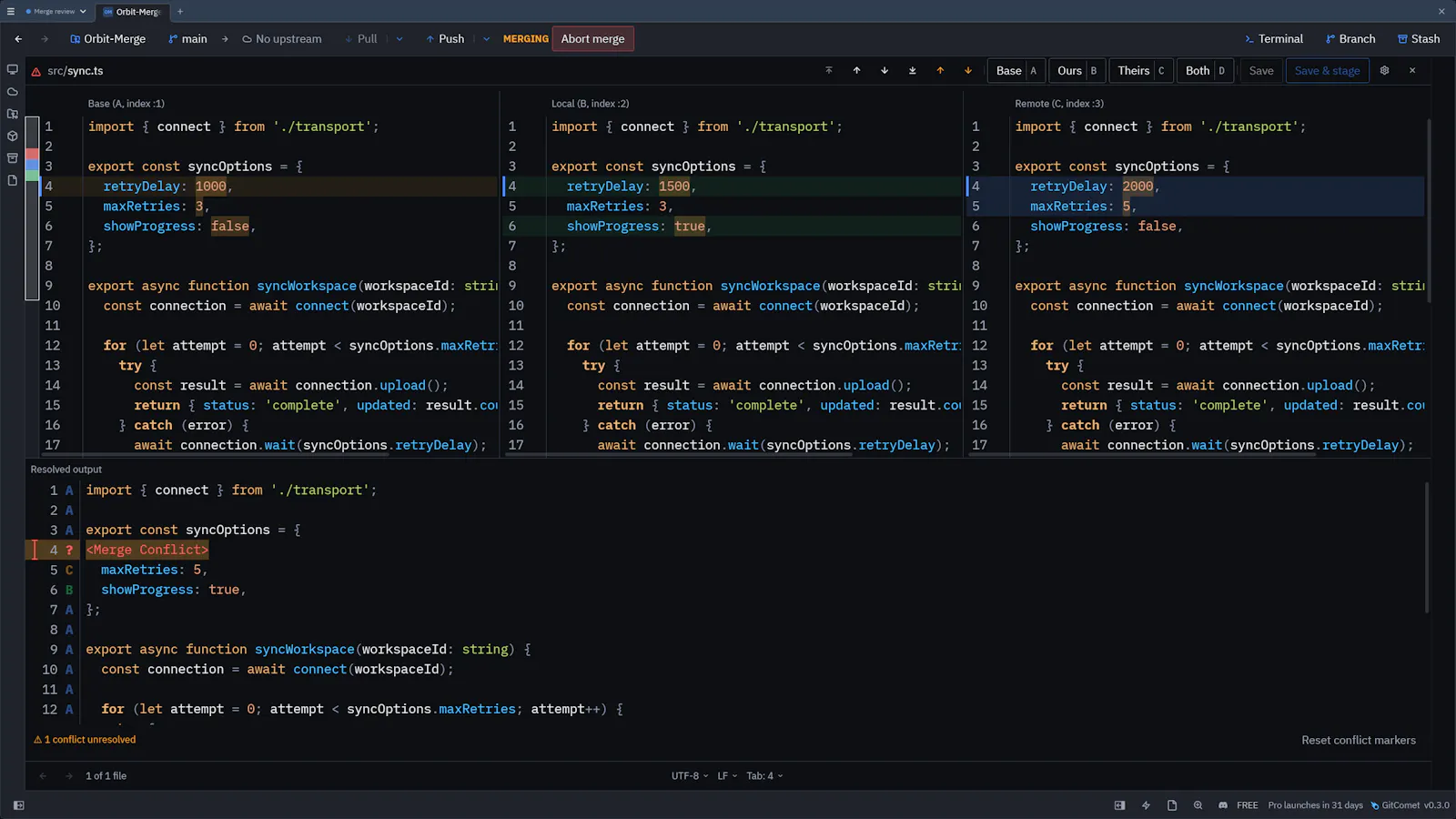Open the cube icon in the left sidebar

13,136
